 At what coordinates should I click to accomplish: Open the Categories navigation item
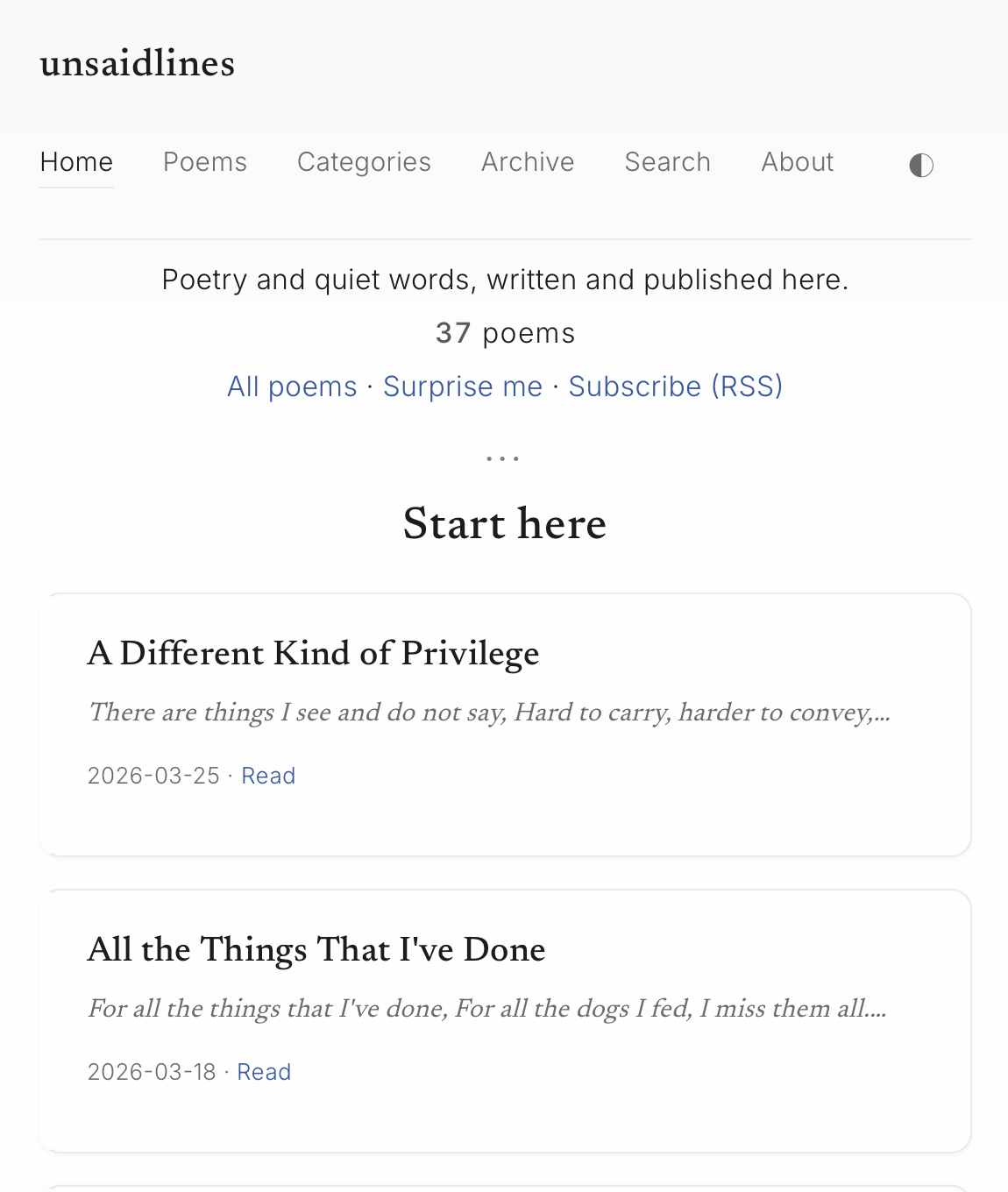pos(364,162)
